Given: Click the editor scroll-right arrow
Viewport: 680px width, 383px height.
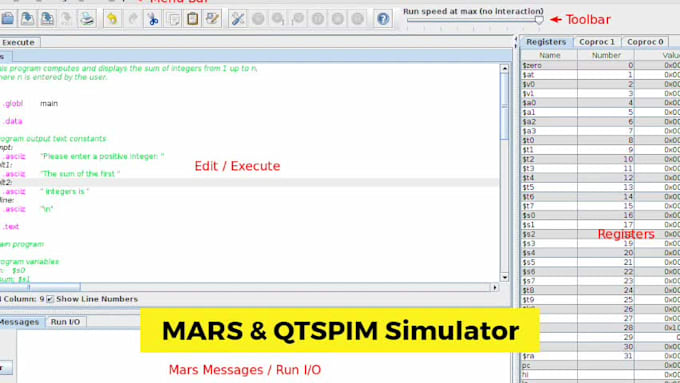Looking at the screenshot, I should 494,287.
